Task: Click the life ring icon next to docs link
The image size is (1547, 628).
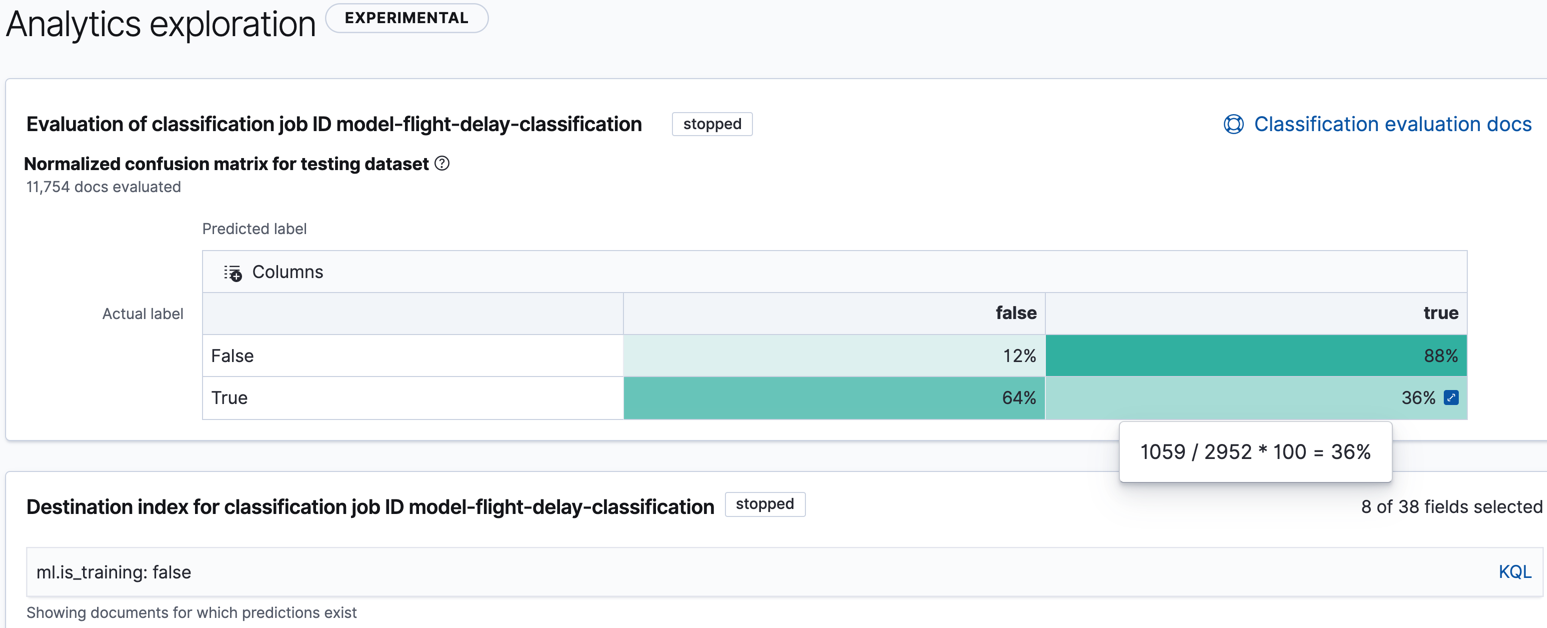Action: 1232,123
